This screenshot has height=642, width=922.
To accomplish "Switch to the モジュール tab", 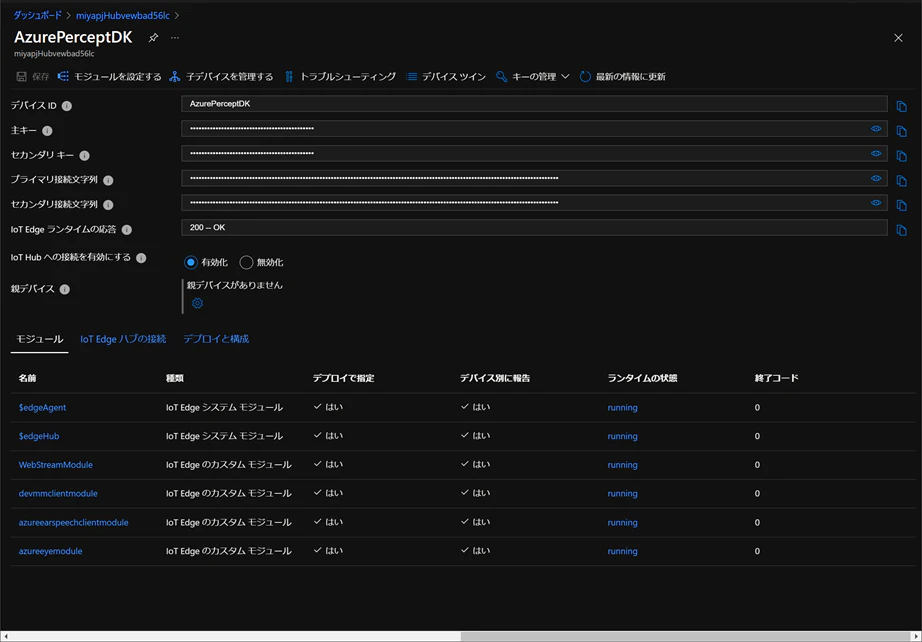I will click(x=39, y=339).
